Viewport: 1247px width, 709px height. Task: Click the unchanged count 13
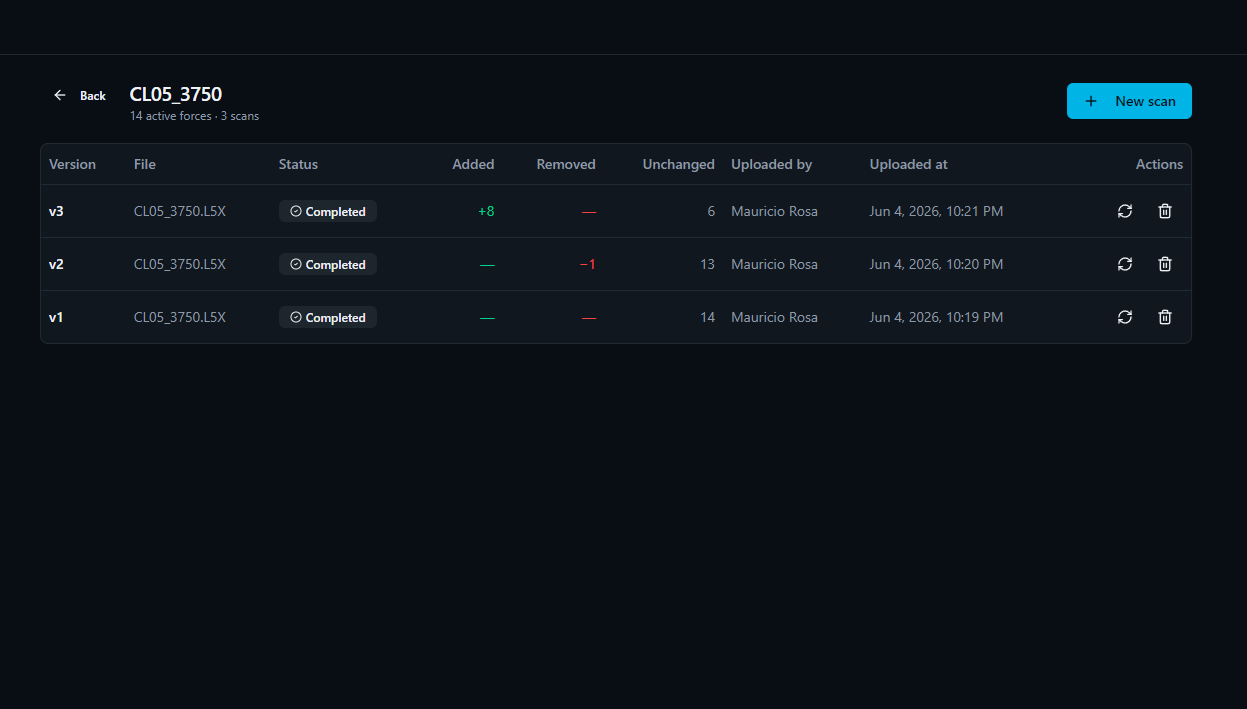click(707, 264)
